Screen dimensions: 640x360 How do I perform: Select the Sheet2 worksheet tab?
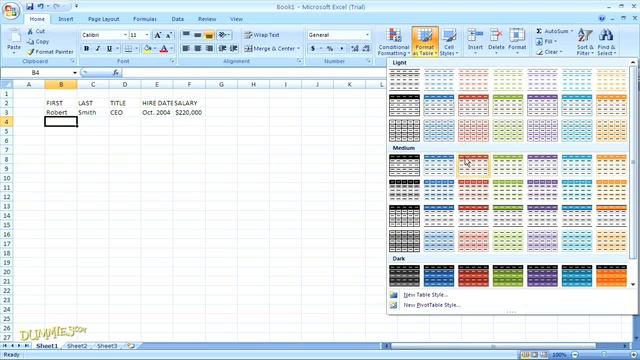tap(77, 346)
